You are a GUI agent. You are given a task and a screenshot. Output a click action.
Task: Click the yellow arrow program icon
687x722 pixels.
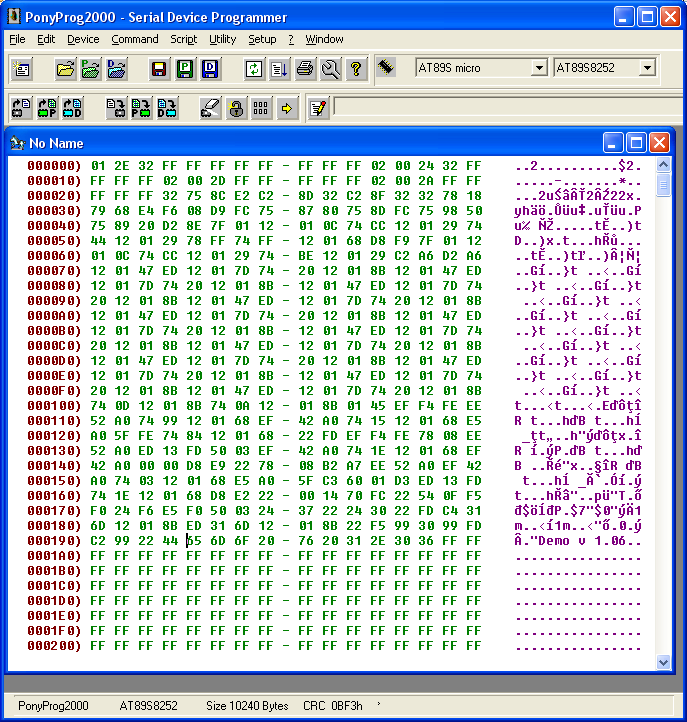(286, 109)
